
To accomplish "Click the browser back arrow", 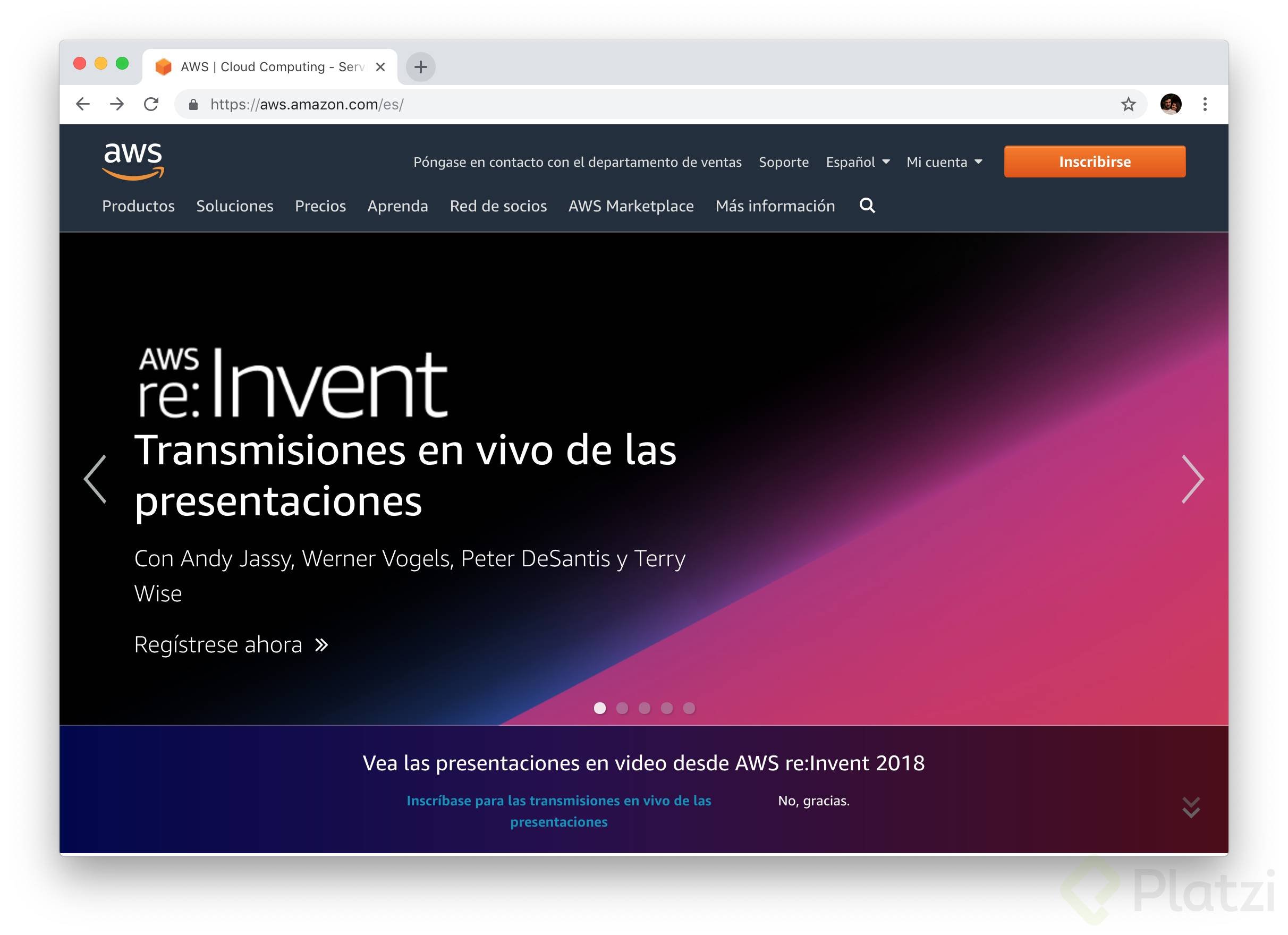I will (83, 104).
